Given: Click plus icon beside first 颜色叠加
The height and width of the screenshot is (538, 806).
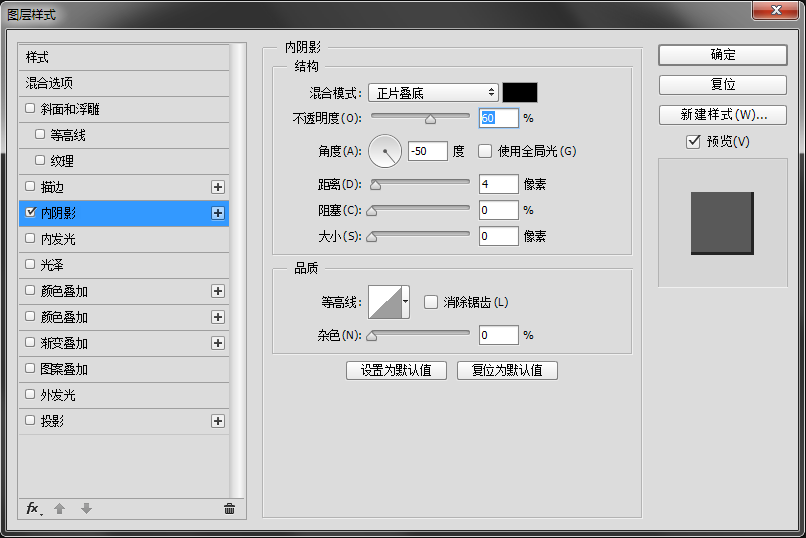Looking at the screenshot, I should [218, 291].
